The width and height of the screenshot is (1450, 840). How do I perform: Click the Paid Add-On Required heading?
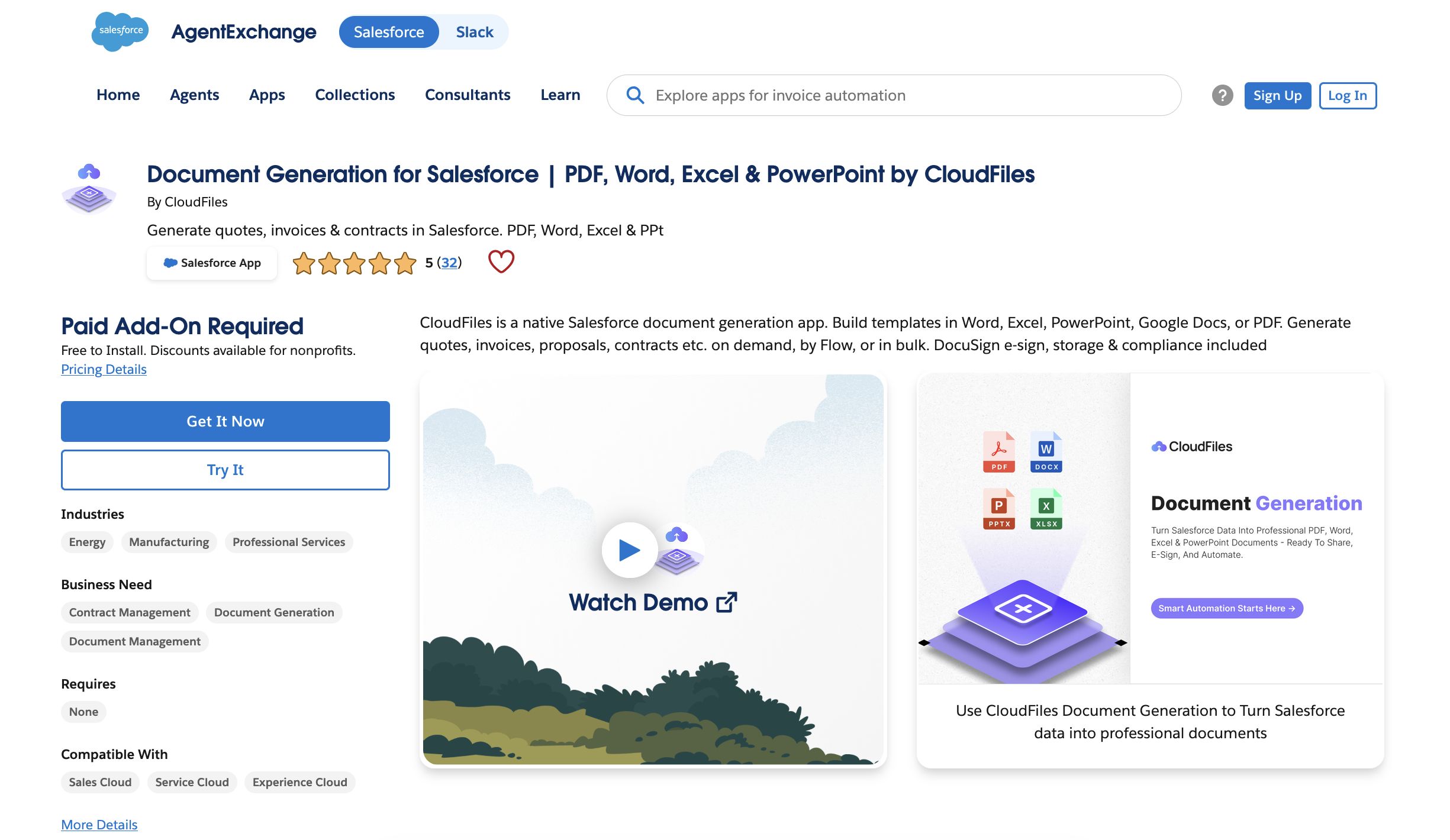point(182,326)
